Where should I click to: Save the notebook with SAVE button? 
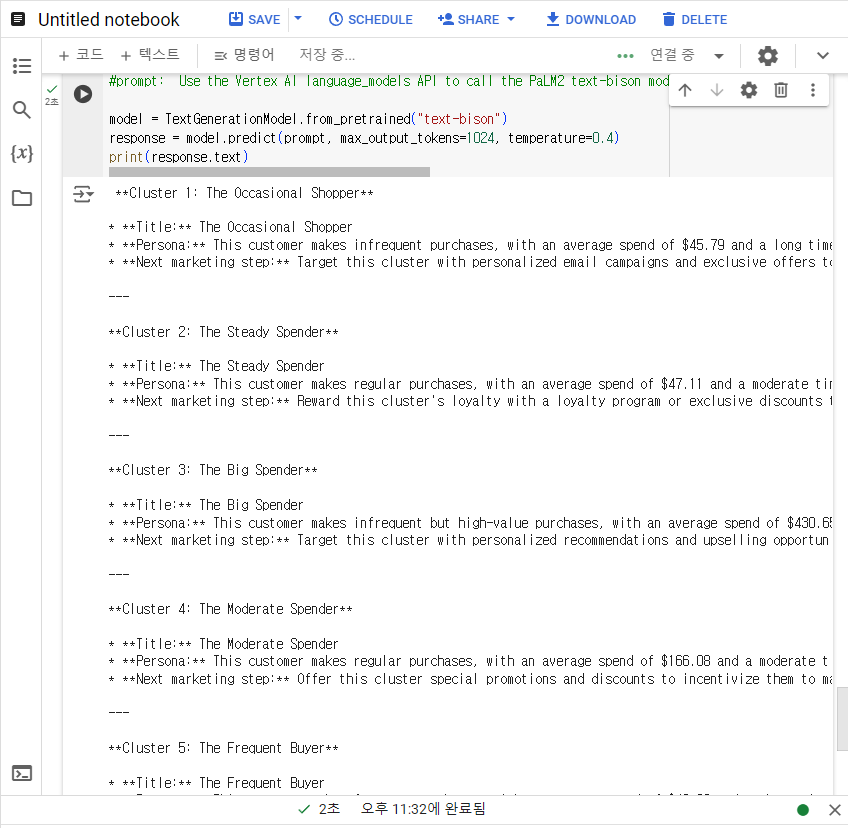tap(255, 19)
